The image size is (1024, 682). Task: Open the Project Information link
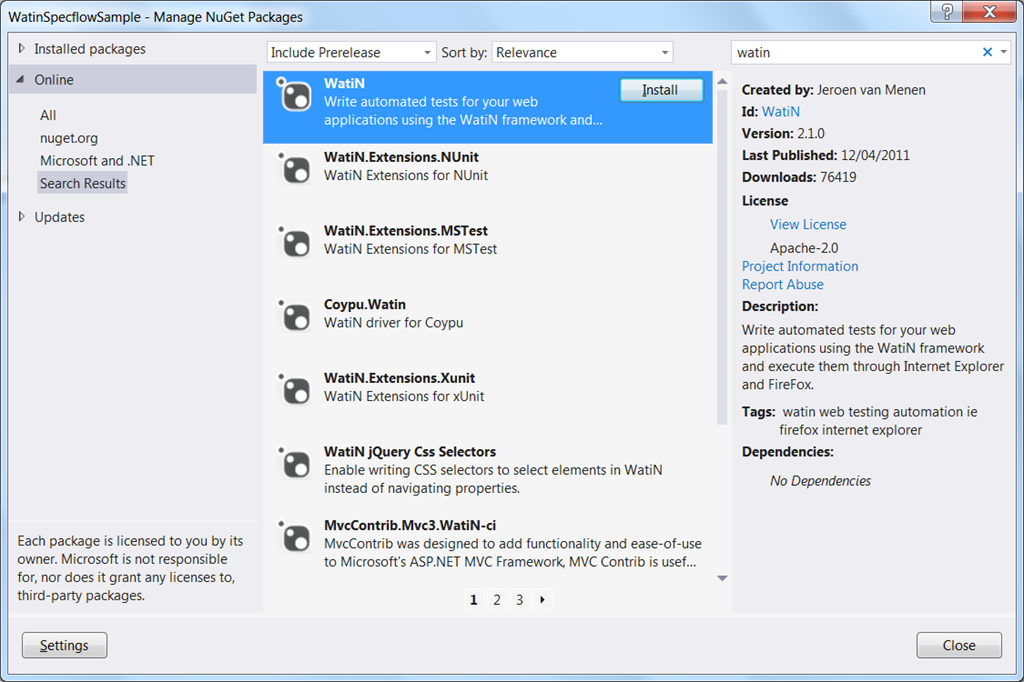click(800, 267)
